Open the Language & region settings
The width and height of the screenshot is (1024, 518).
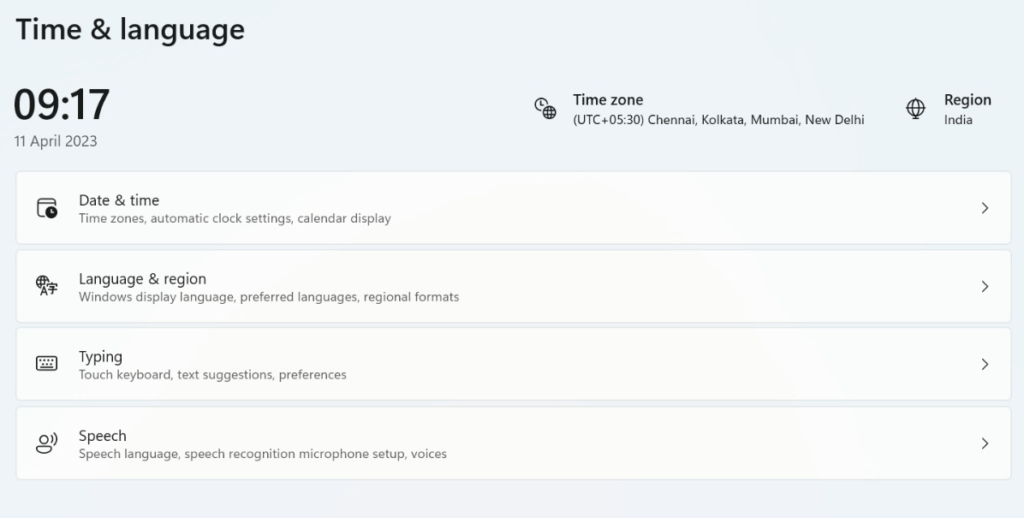pos(142,279)
